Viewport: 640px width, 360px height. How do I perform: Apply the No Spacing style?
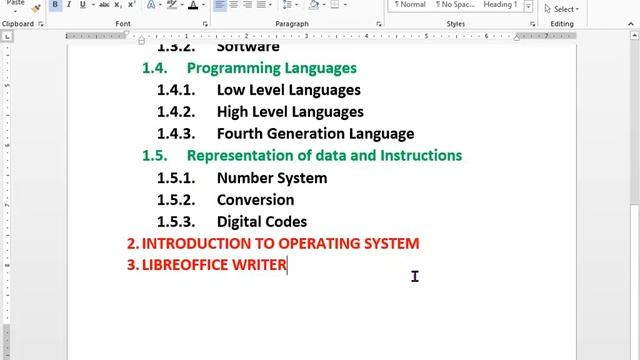point(455,4)
